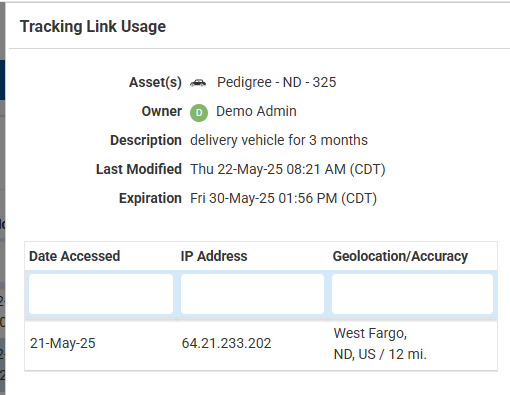Click the Expiration Fri 30-May-25 value
Image resolution: width=510 pixels, height=395 pixels.
[283, 198]
